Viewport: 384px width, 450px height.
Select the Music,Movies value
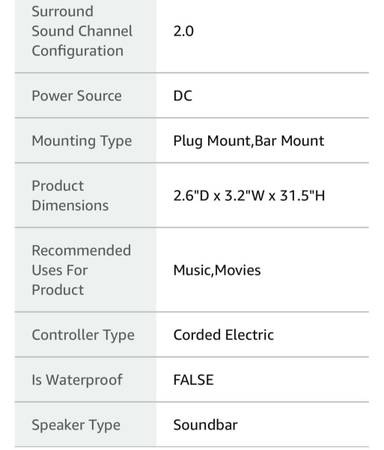pos(217,270)
